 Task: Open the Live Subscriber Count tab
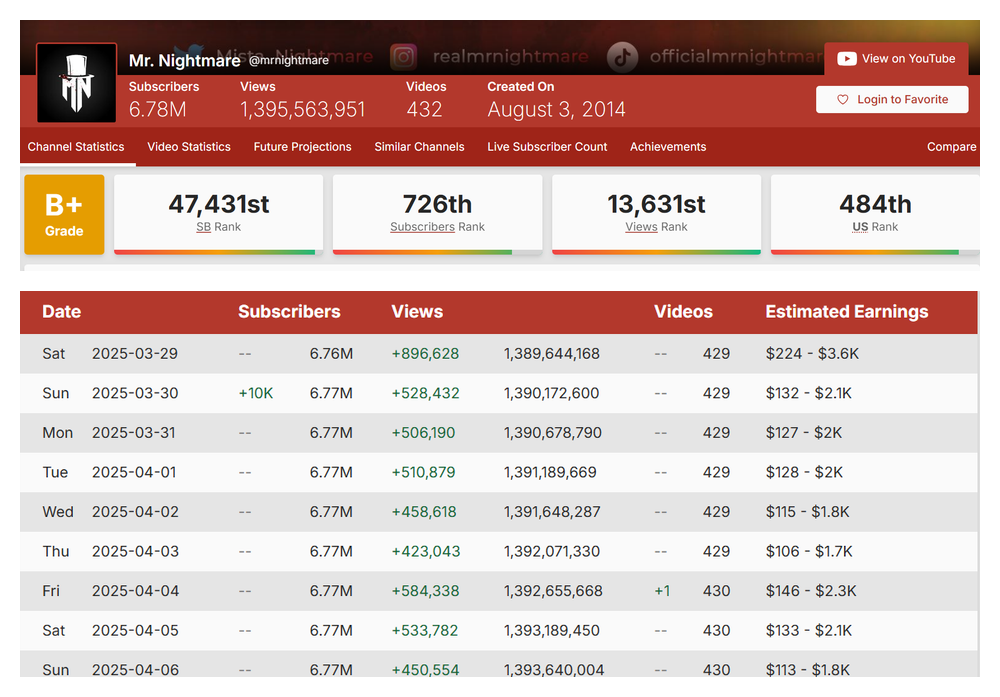point(547,147)
